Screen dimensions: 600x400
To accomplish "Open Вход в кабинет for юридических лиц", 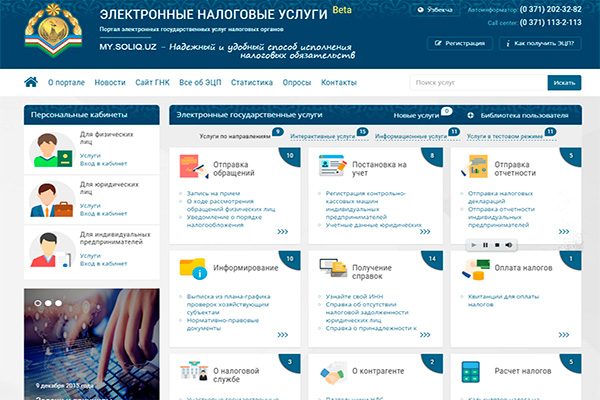I will click(x=103, y=214).
